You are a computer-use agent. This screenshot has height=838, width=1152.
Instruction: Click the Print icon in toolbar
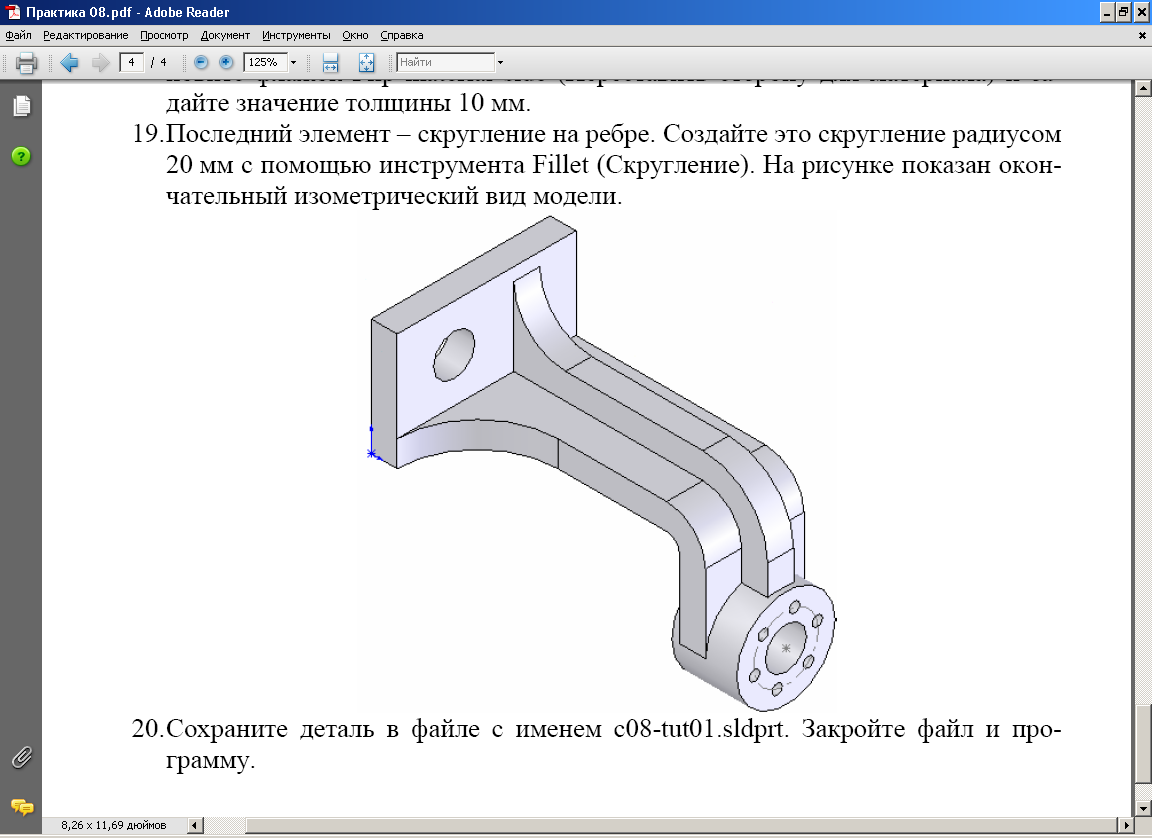pos(26,63)
